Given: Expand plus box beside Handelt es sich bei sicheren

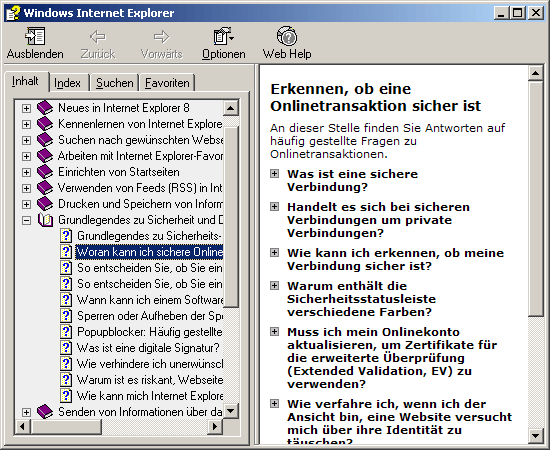Looking at the screenshot, I should [x=274, y=207].
